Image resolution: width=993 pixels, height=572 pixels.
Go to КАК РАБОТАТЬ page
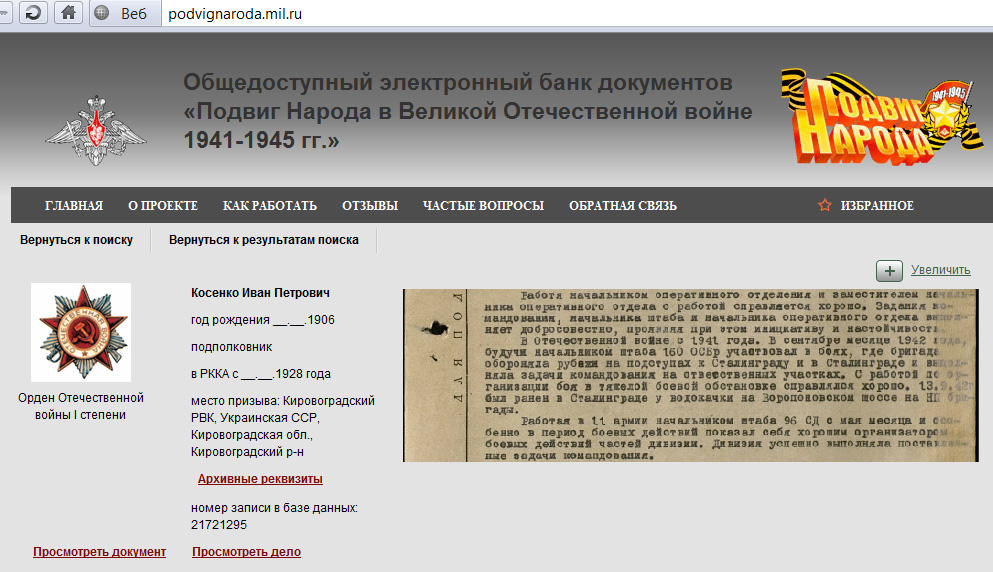click(x=270, y=206)
